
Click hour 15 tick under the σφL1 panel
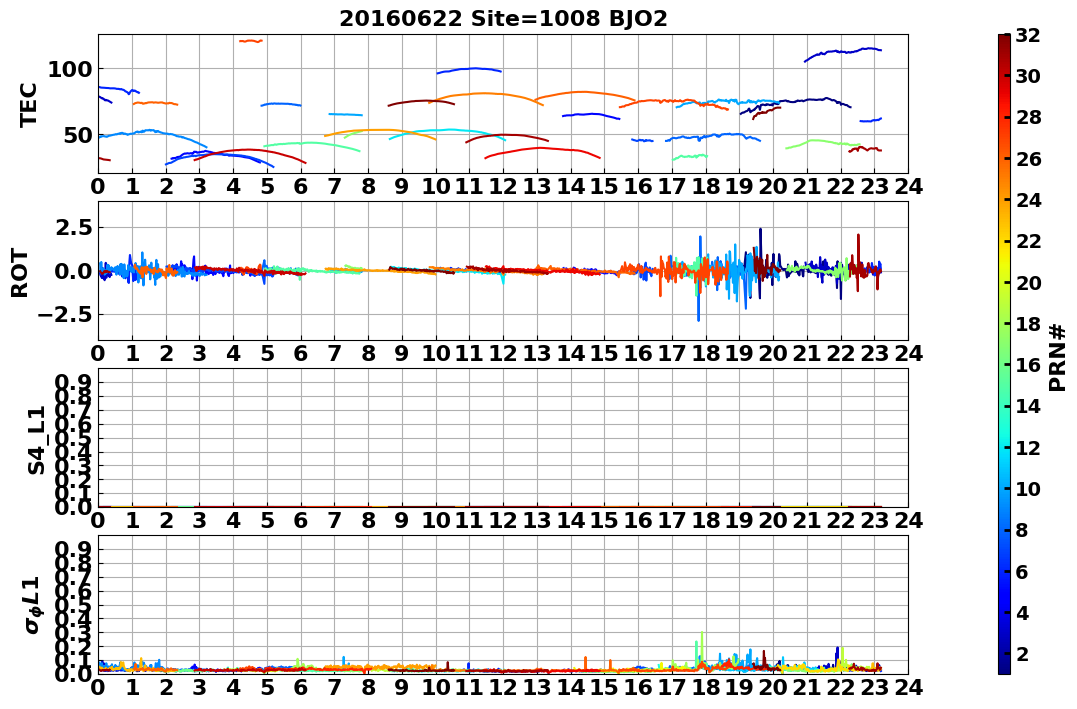pyautogui.click(x=604, y=687)
